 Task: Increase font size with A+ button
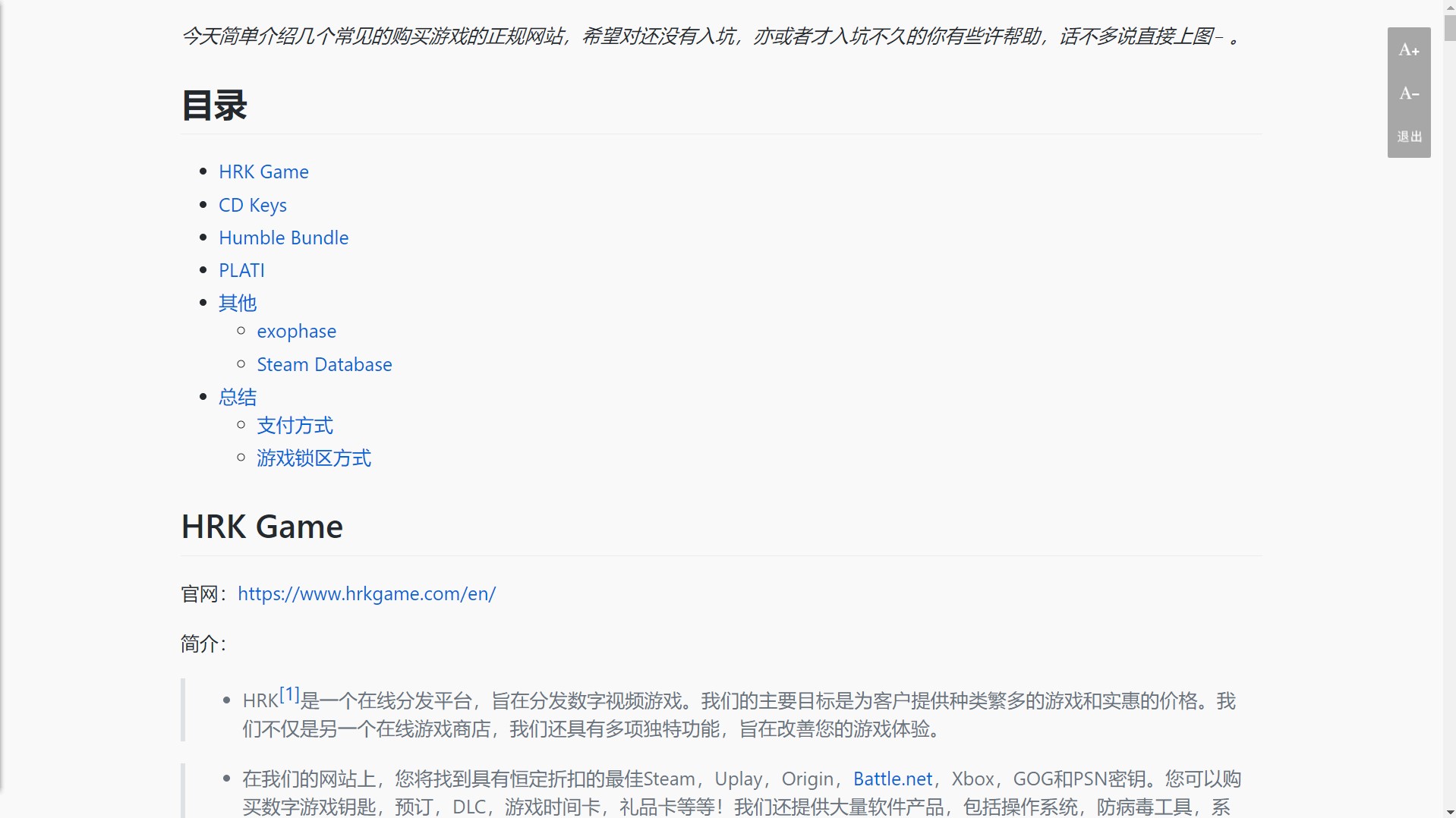coord(1409,50)
